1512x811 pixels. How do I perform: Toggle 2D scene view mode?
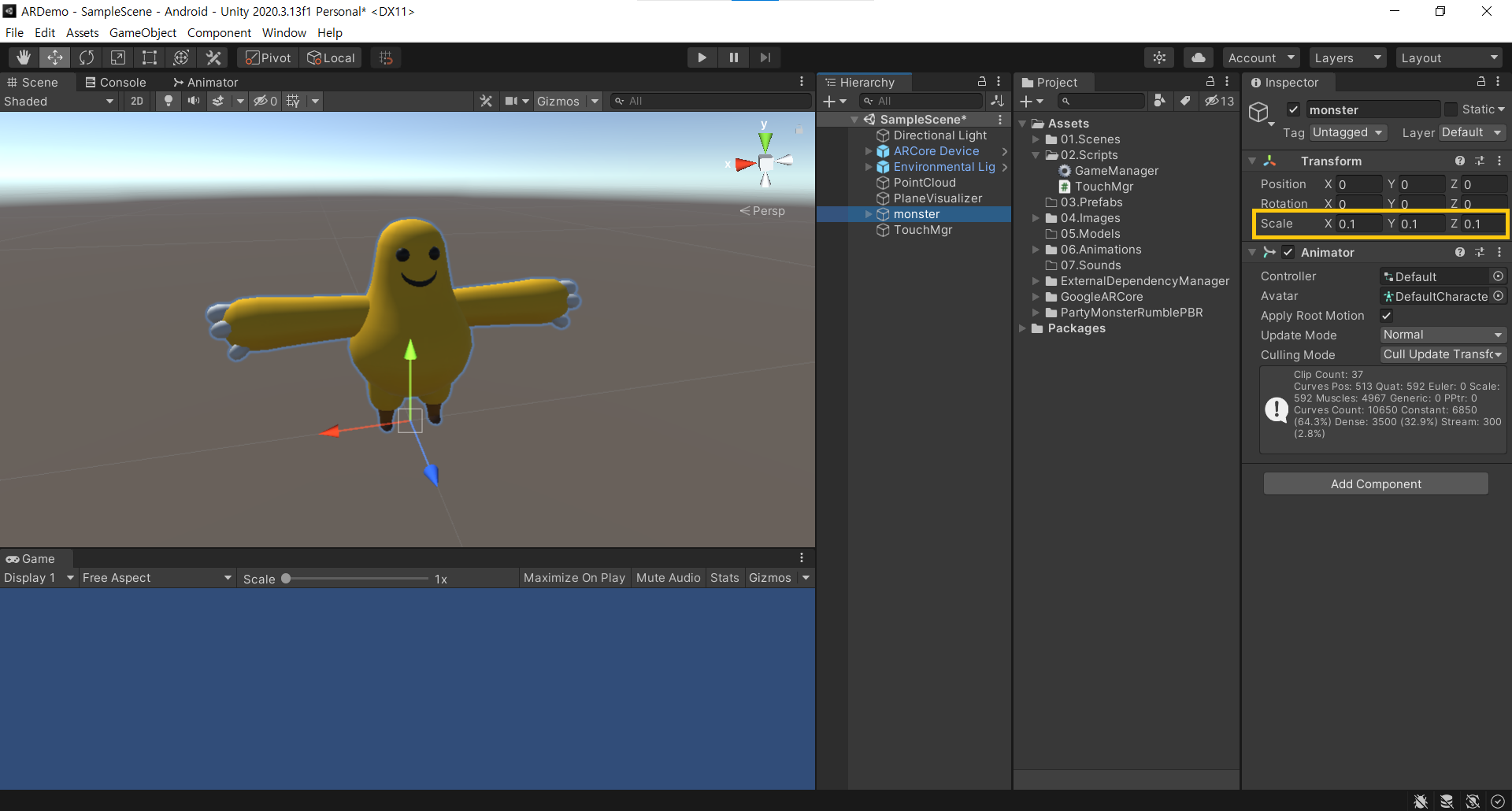click(x=137, y=101)
